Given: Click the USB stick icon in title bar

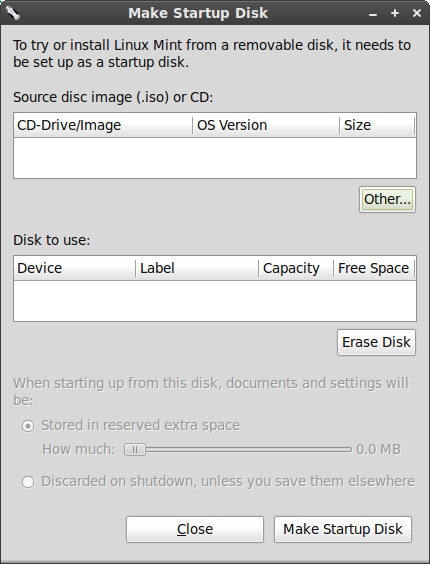Looking at the screenshot, I should [13, 13].
